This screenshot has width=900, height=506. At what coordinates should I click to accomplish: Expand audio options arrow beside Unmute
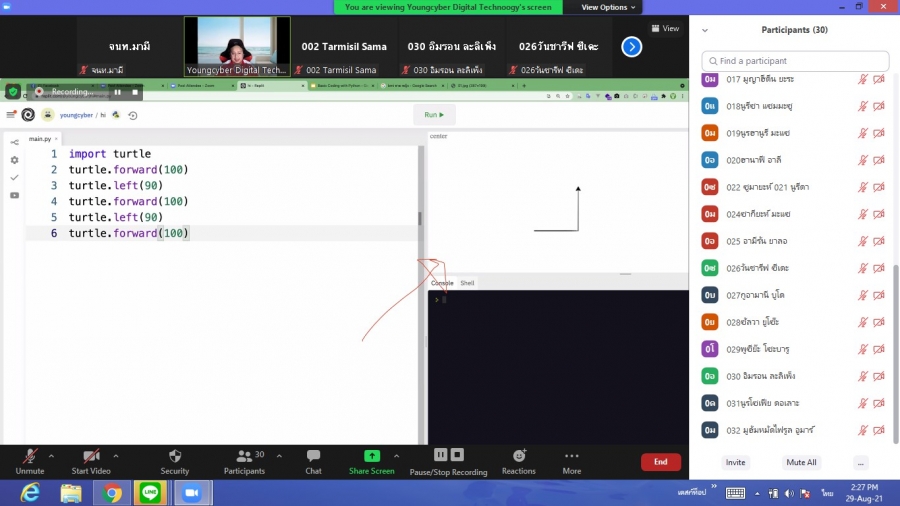point(51,455)
